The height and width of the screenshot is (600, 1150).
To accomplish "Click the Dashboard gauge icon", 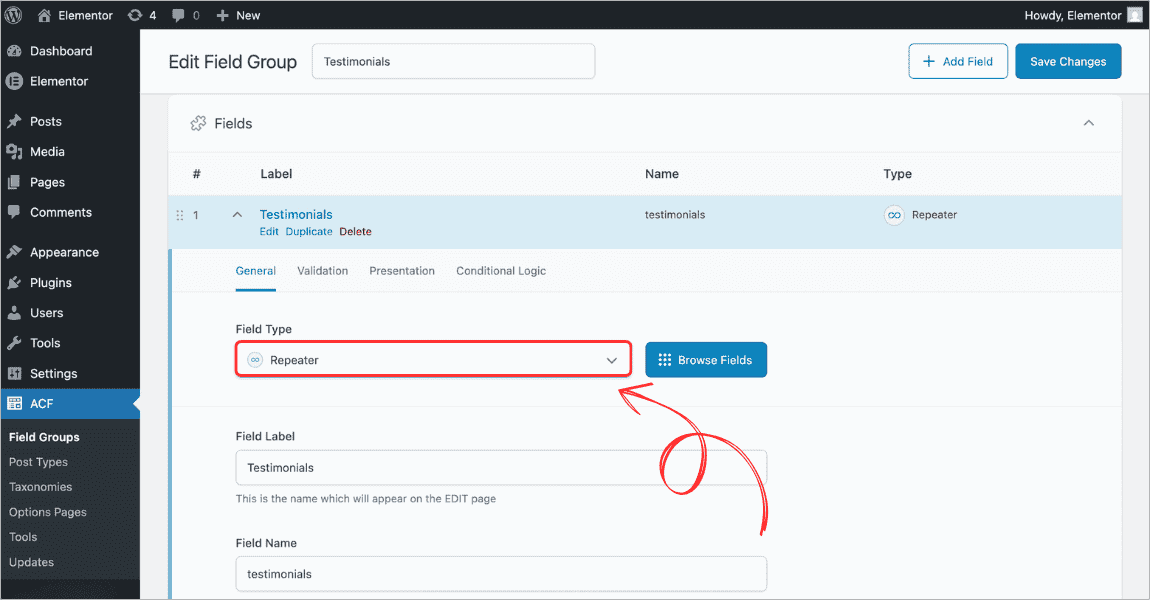I will [14, 51].
